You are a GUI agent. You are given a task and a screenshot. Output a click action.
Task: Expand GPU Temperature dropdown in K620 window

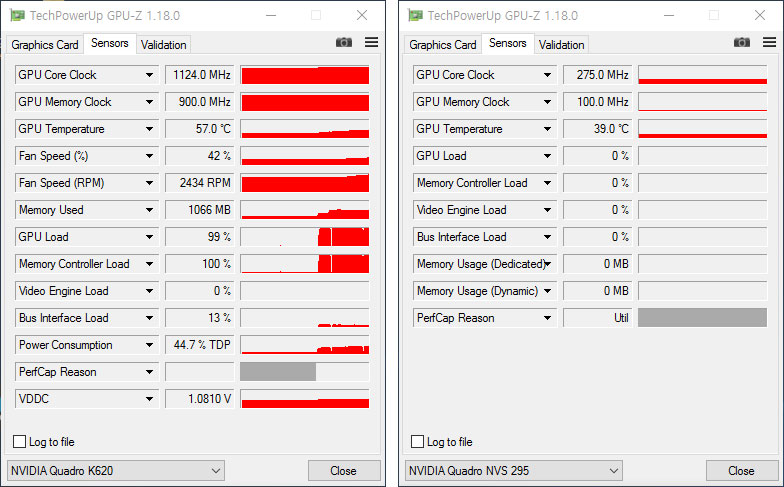click(x=150, y=129)
